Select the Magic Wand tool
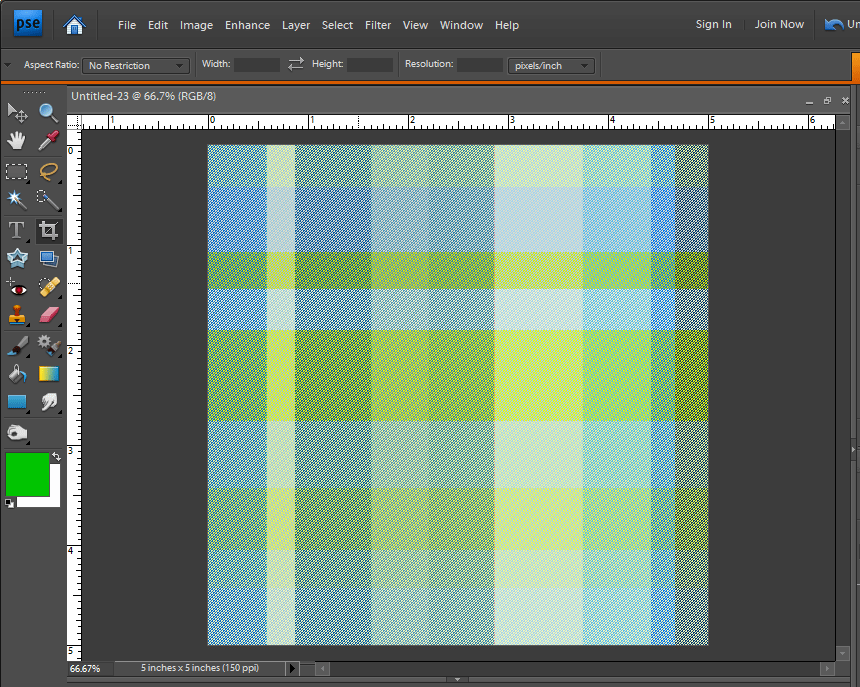This screenshot has width=860, height=687. [x=17, y=199]
